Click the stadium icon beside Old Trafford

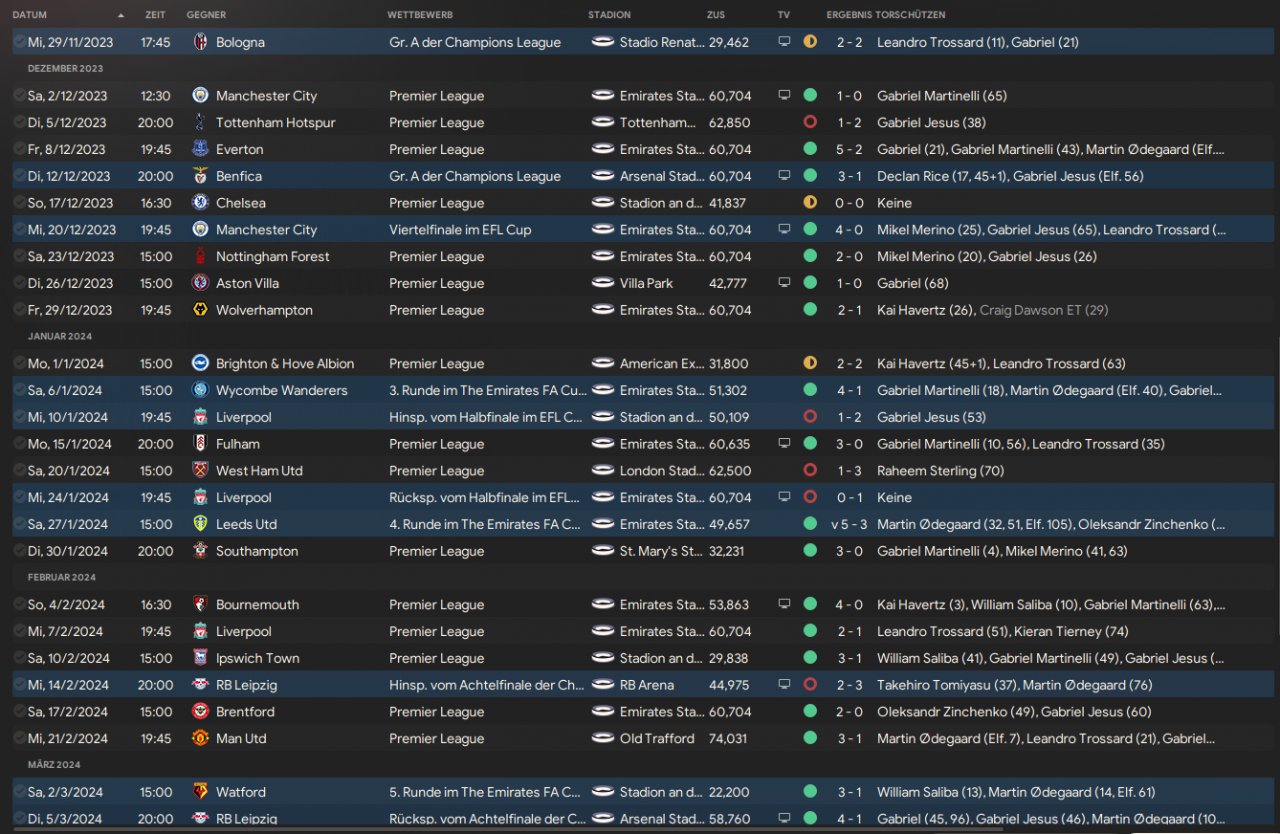pyautogui.click(x=602, y=738)
